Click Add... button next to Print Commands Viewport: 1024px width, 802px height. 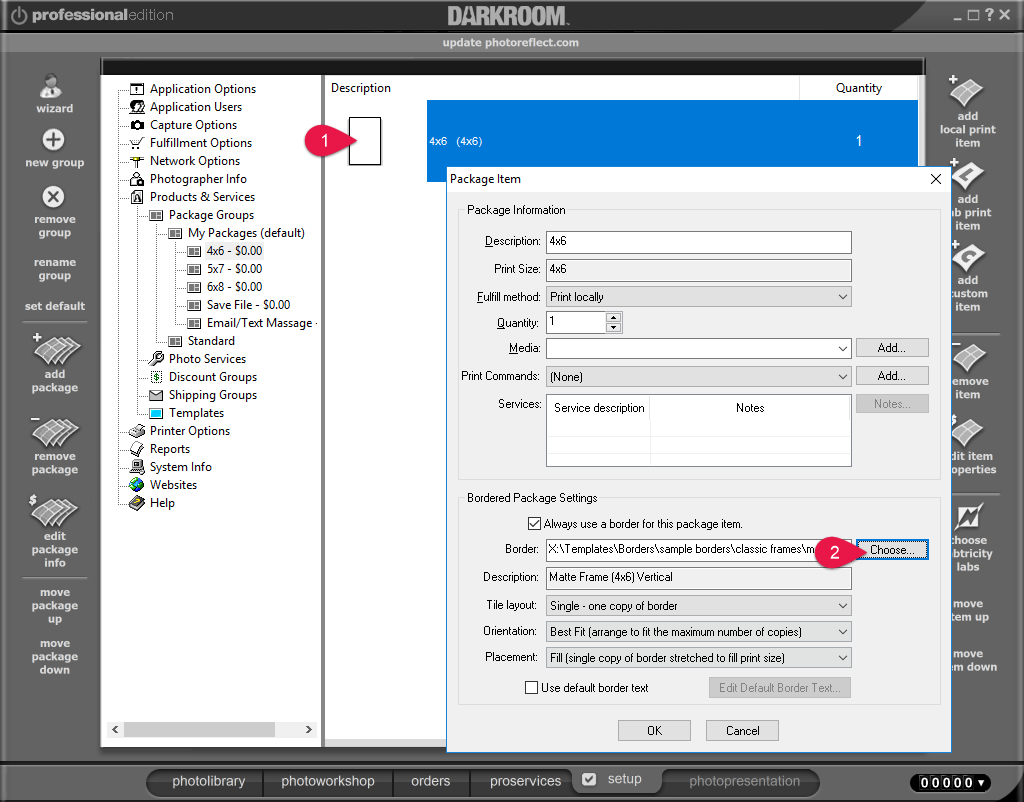pyautogui.click(x=891, y=376)
